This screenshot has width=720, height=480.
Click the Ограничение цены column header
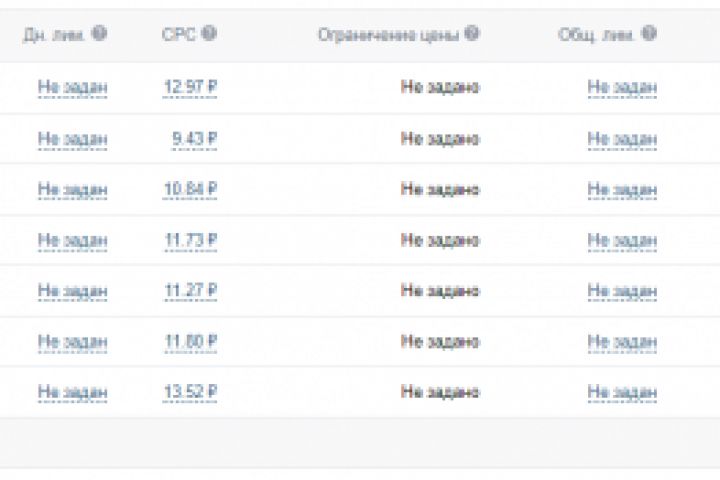[x=388, y=35]
